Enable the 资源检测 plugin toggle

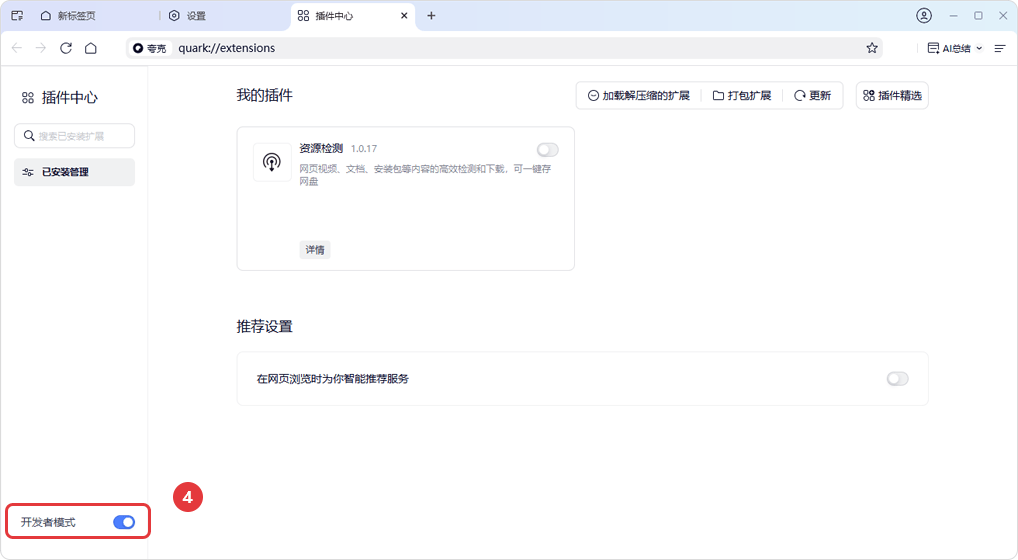point(547,150)
